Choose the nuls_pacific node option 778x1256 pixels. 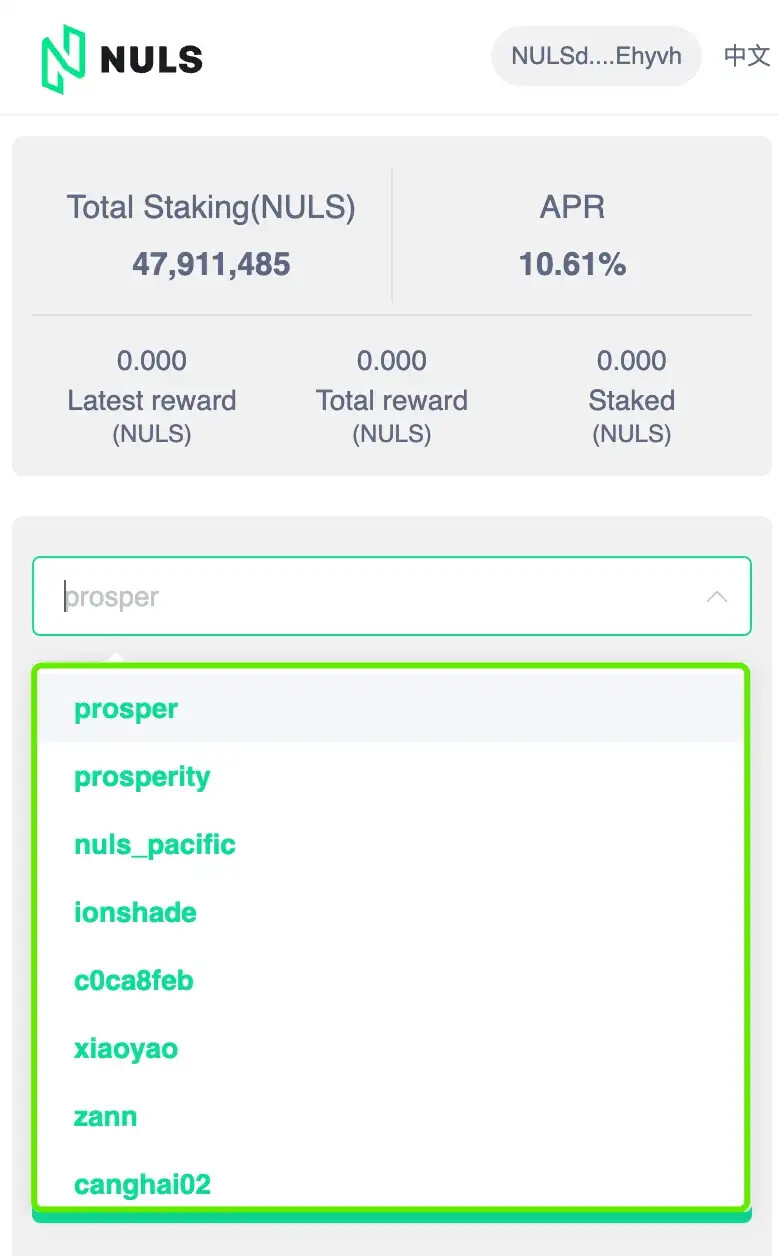tap(391, 844)
